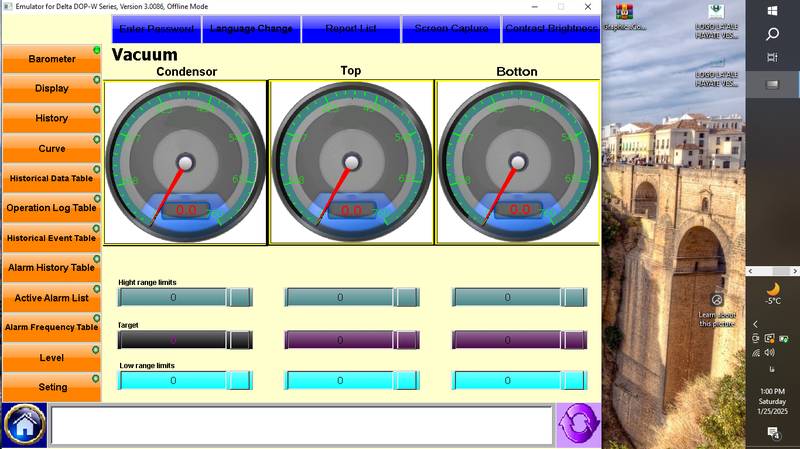Viewport: 800px width, 449px height.
Task: Open the notification center icon
Action: tap(773, 433)
